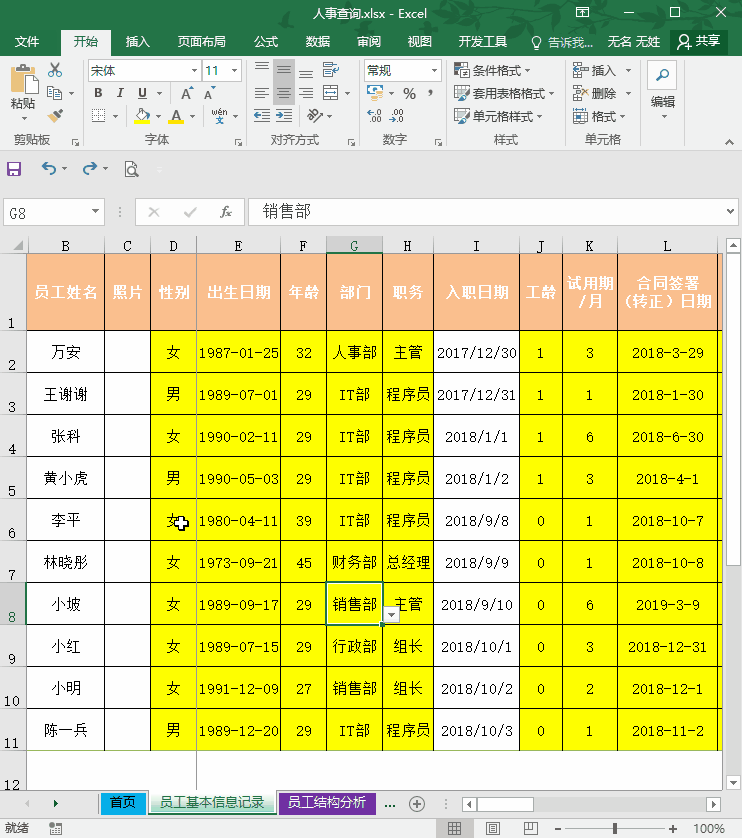This screenshot has width=742, height=838.
Task: Switch to the 数据 tab
Action: tap(318, 42)
